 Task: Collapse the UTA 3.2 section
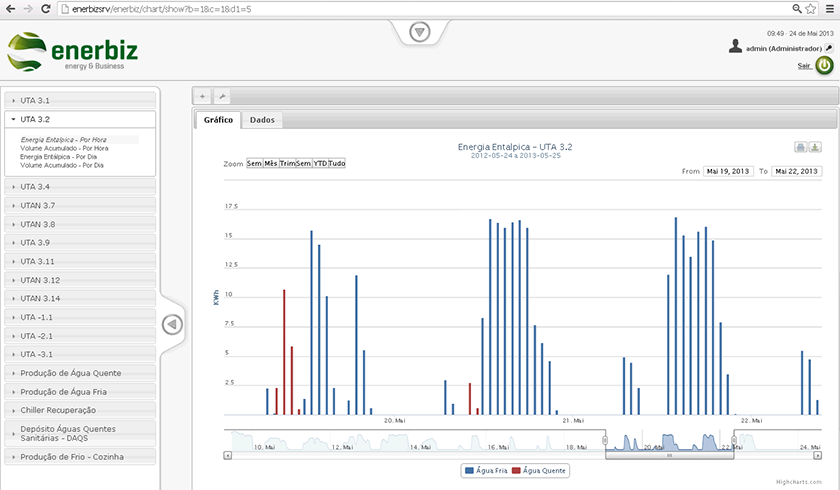click(80, 119)
